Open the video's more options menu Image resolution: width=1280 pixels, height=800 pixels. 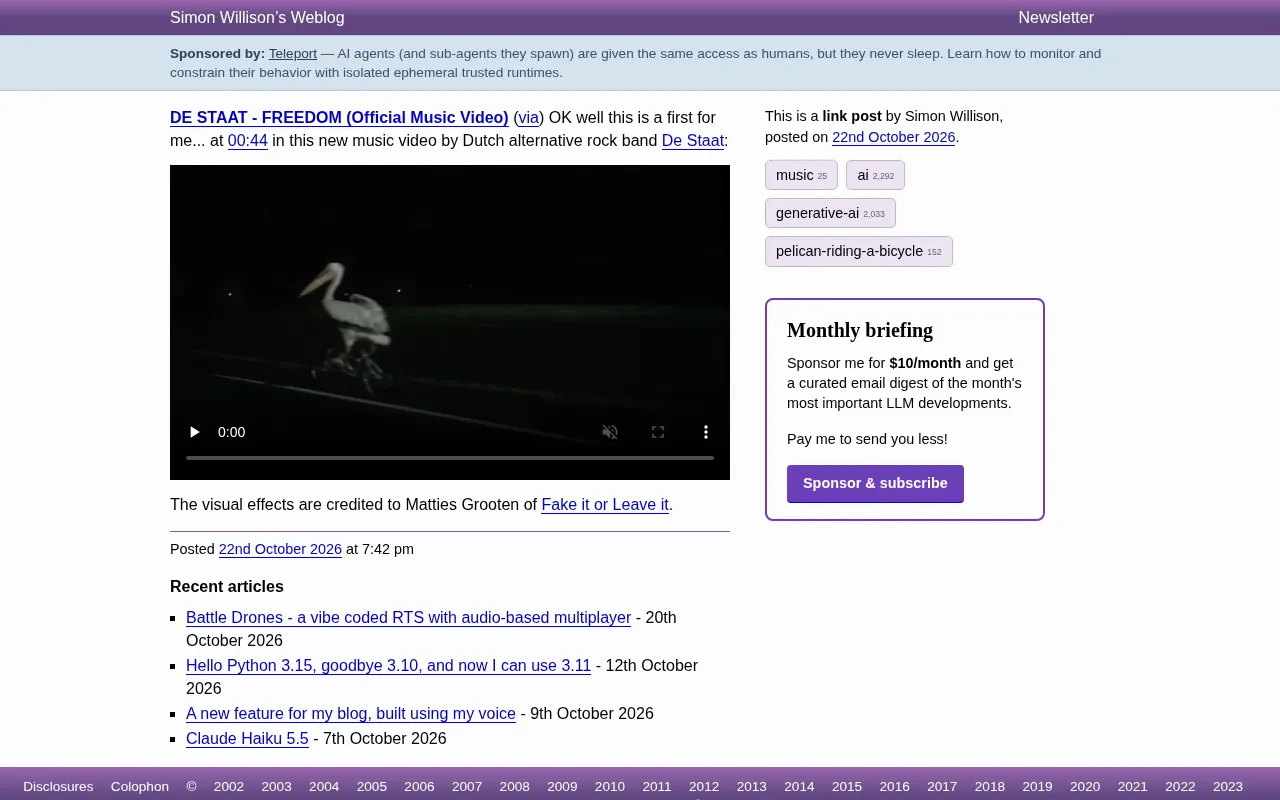[706, 432]
